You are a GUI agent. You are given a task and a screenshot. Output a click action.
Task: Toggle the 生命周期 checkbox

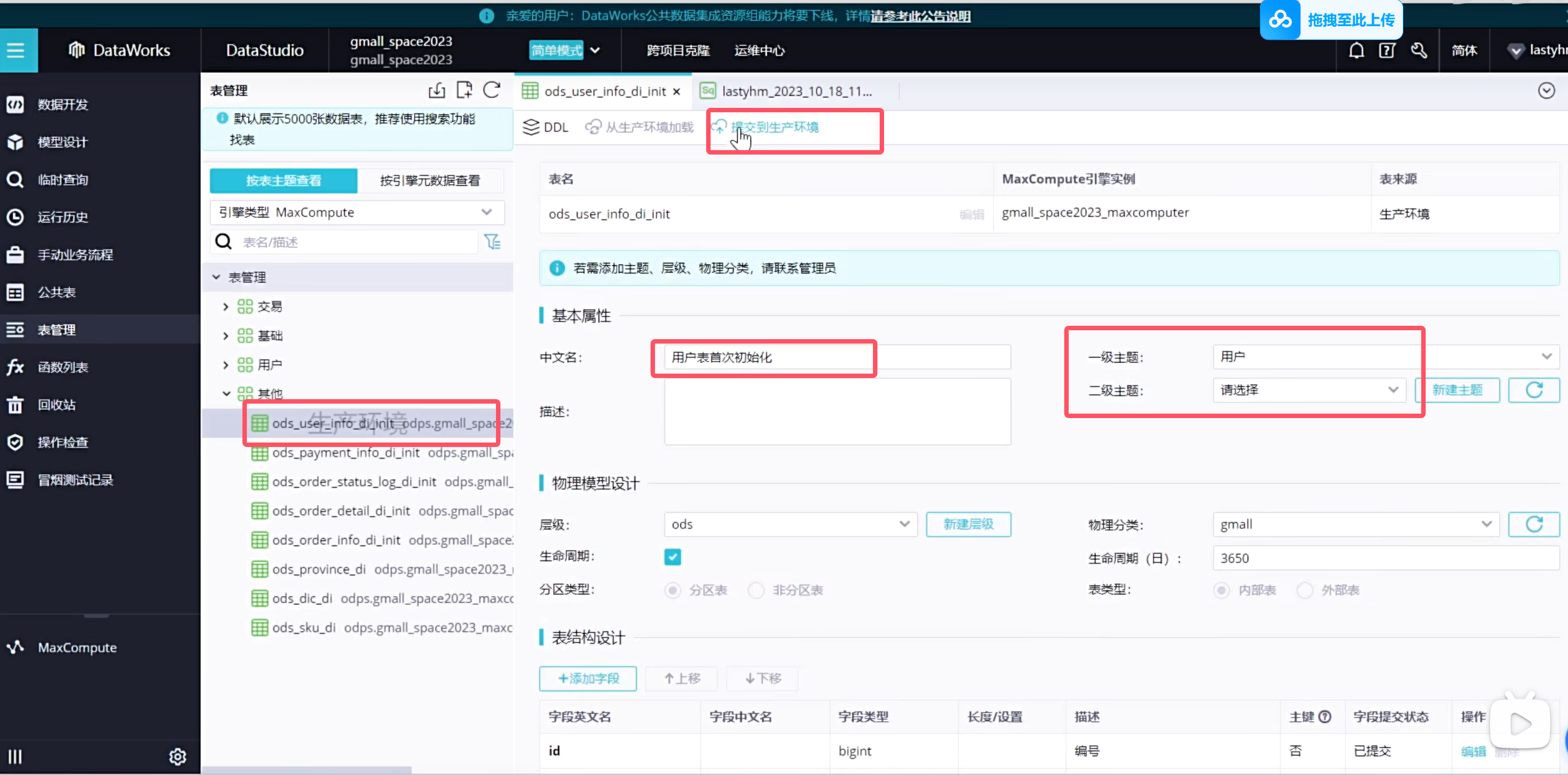[673, 557]
